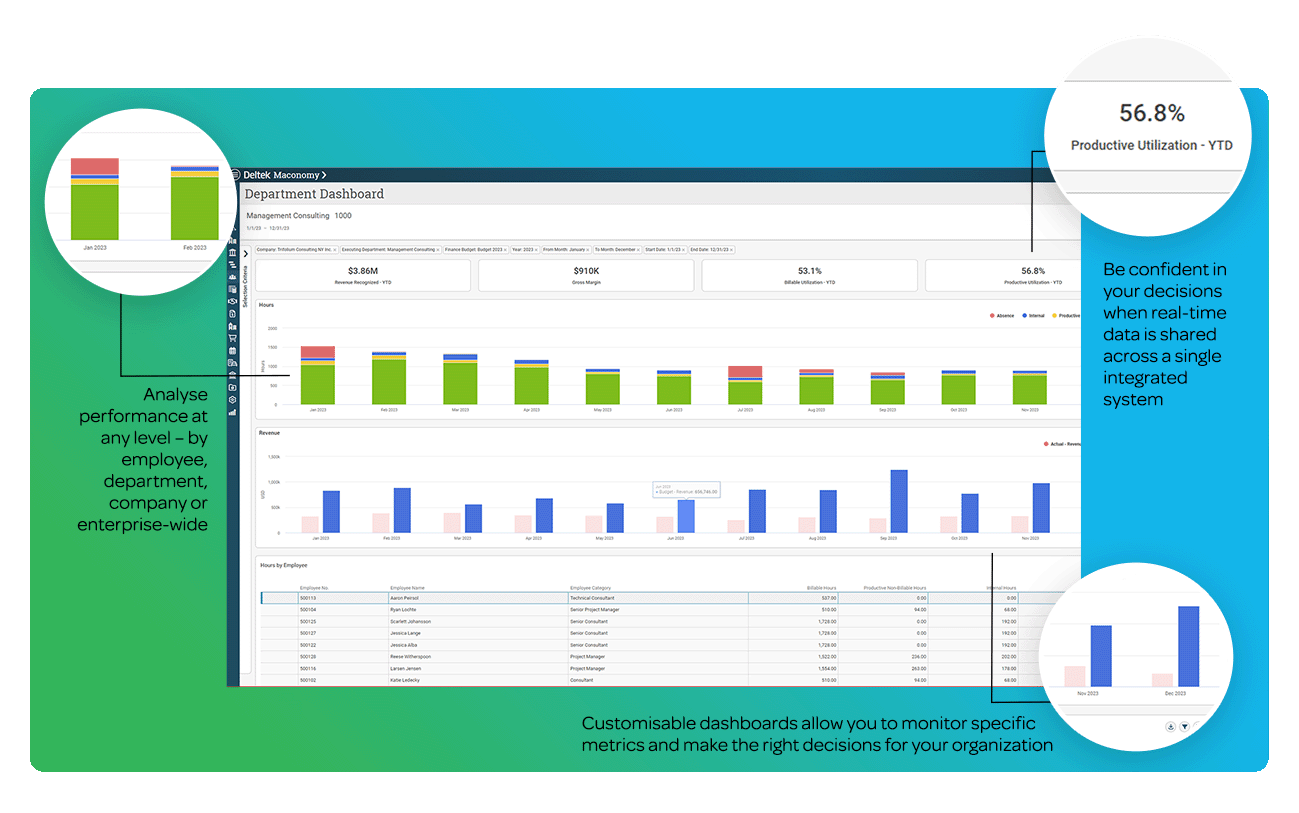Remove the Year: 2023 filter chip
Image resolution: width=1299 pixels, height=813 pixels.
coord(537,249)
